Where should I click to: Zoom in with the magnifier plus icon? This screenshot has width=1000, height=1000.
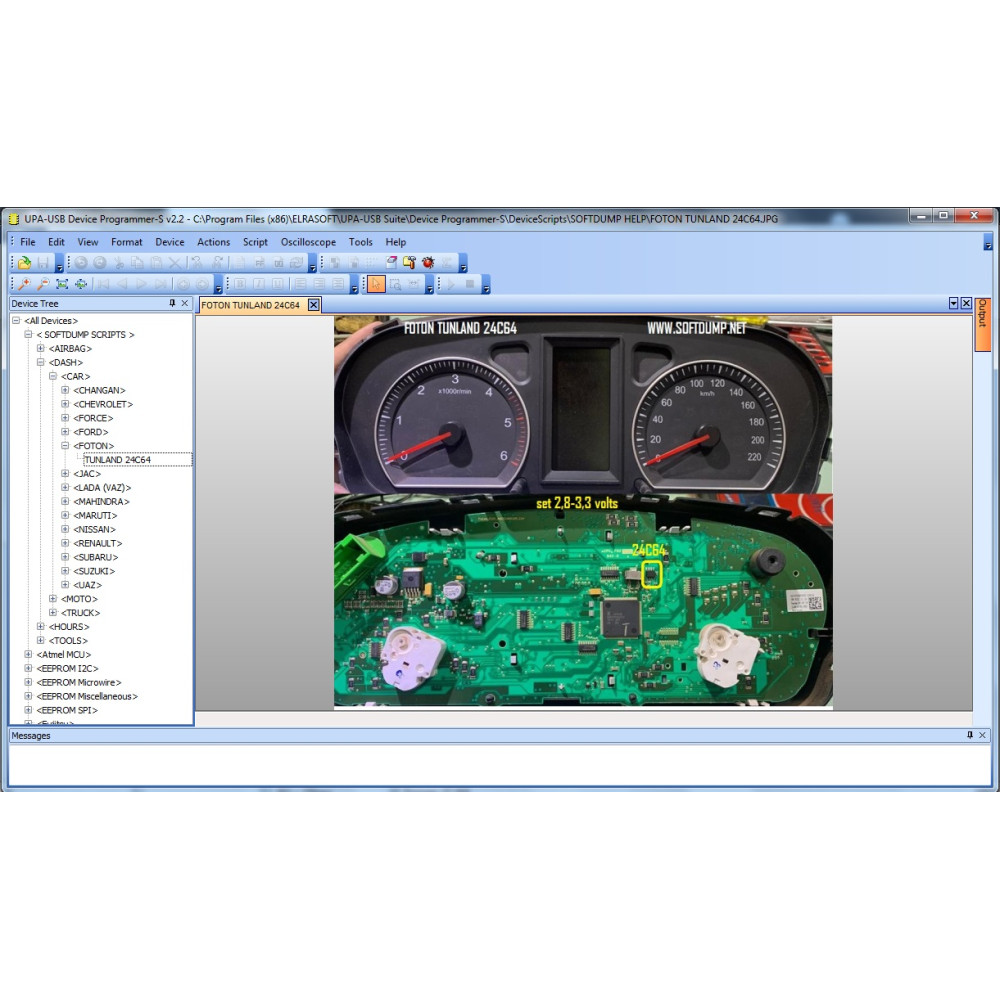pos(24,284)
